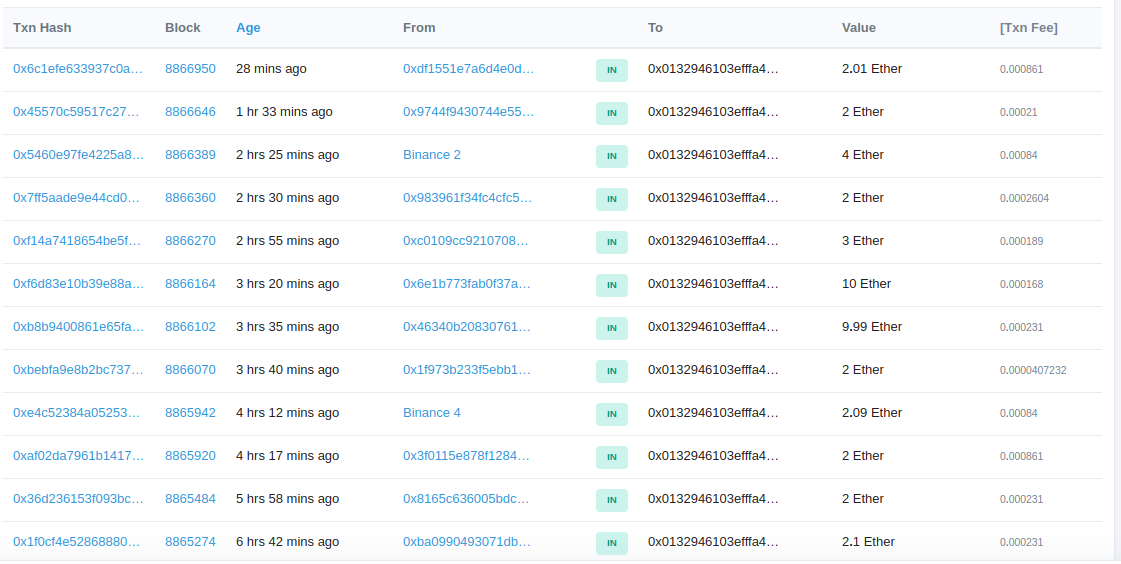Open block 8866950
This screenshot has height=564, width=1121.
[x=190, y=69]
